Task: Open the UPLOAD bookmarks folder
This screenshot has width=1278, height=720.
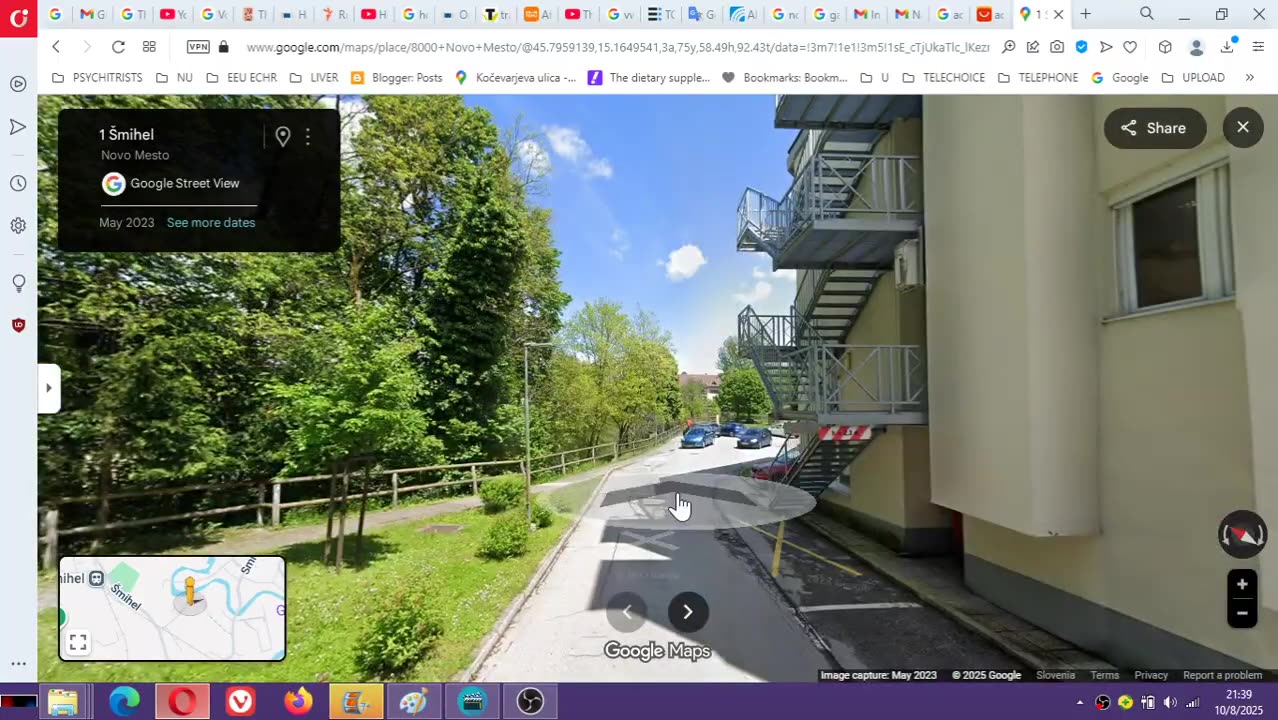Action: [1192, 77]
